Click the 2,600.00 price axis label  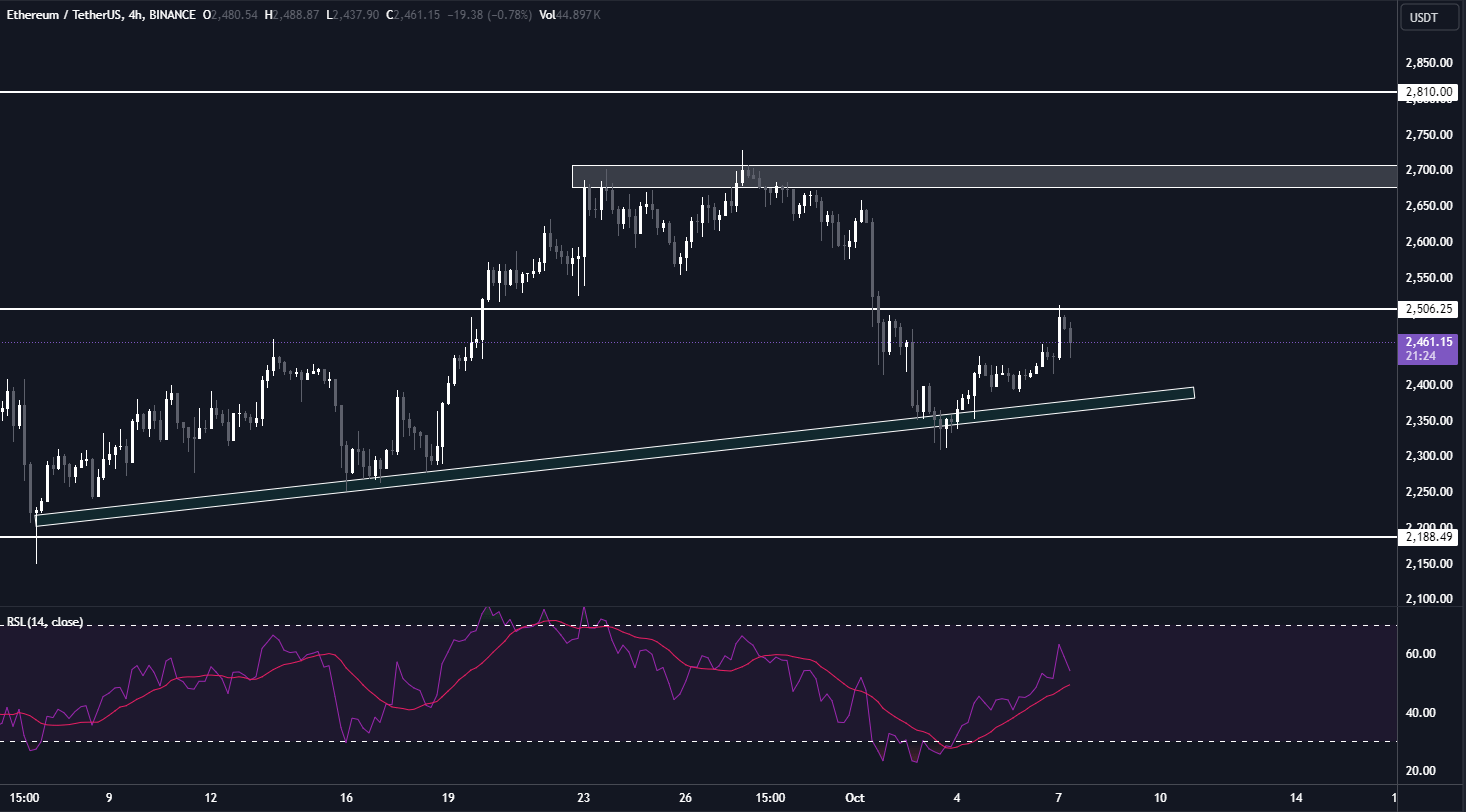click(x=1428, y=241)
